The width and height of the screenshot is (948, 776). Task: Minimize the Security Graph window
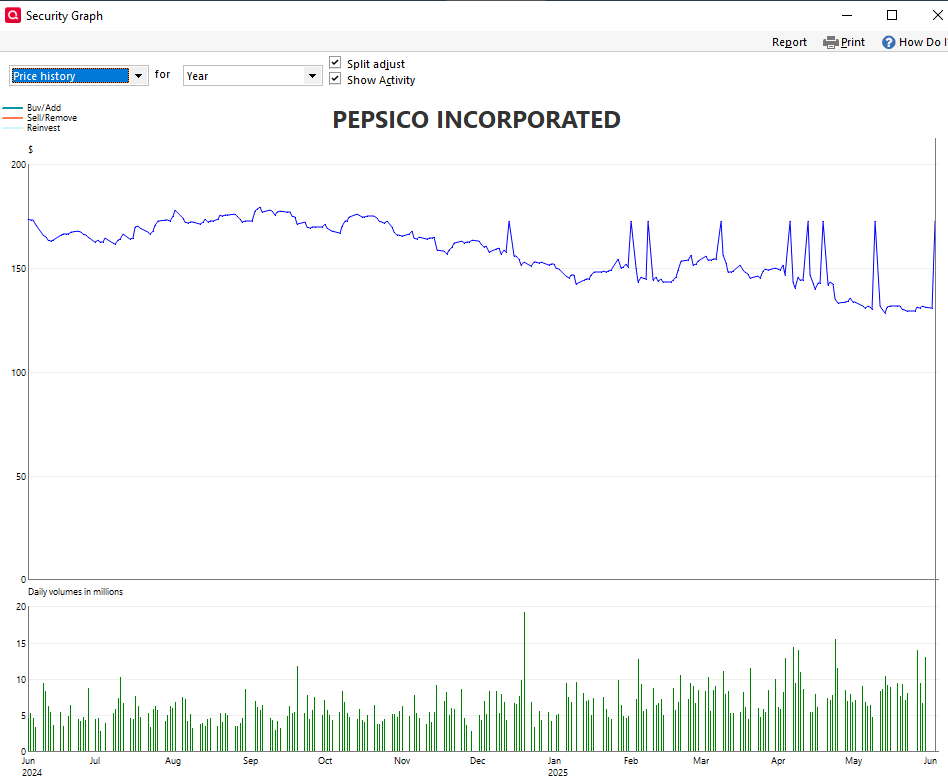pos(847,15)
